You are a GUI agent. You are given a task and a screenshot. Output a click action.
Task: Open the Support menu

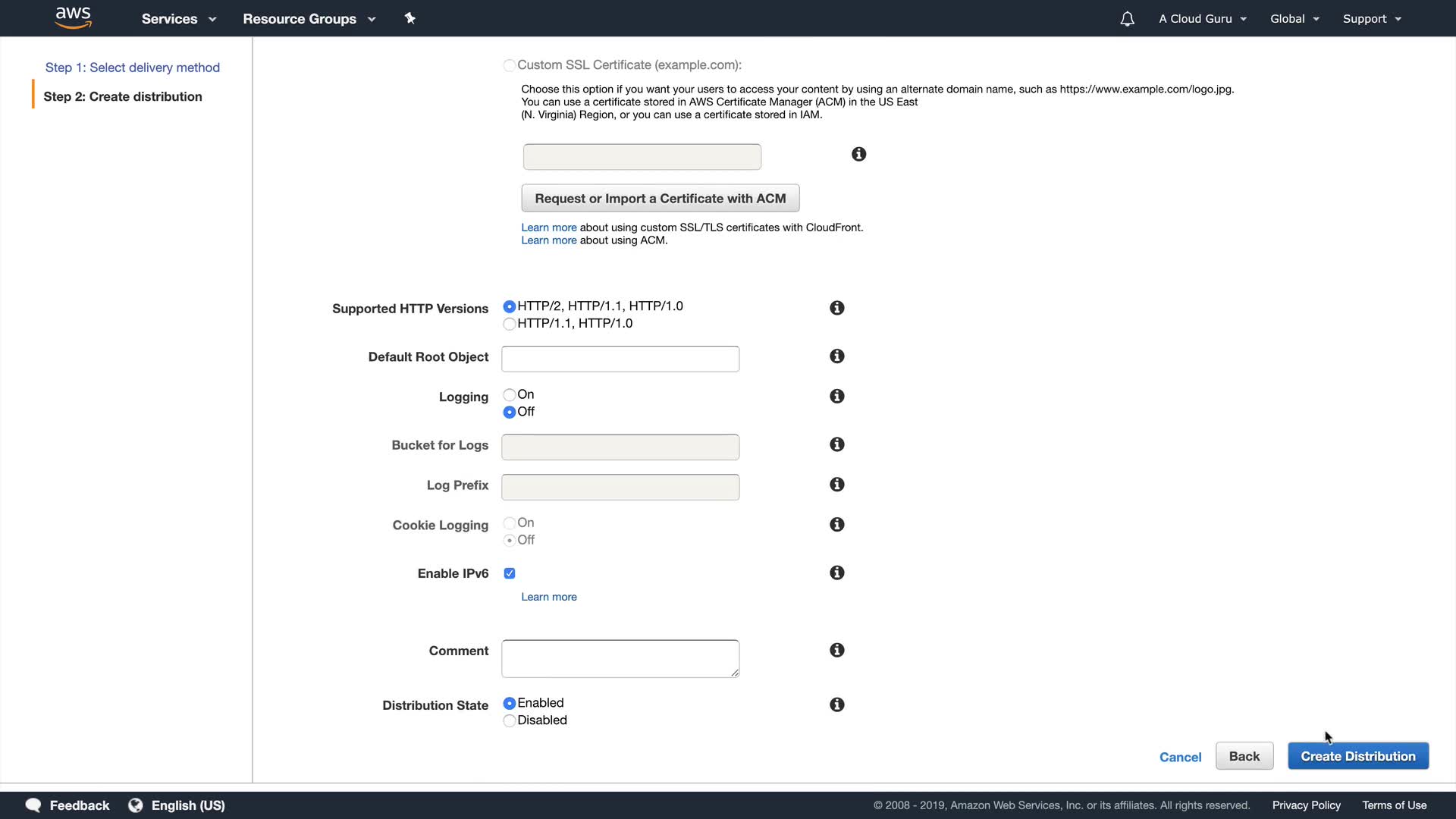click(1371, 19)
